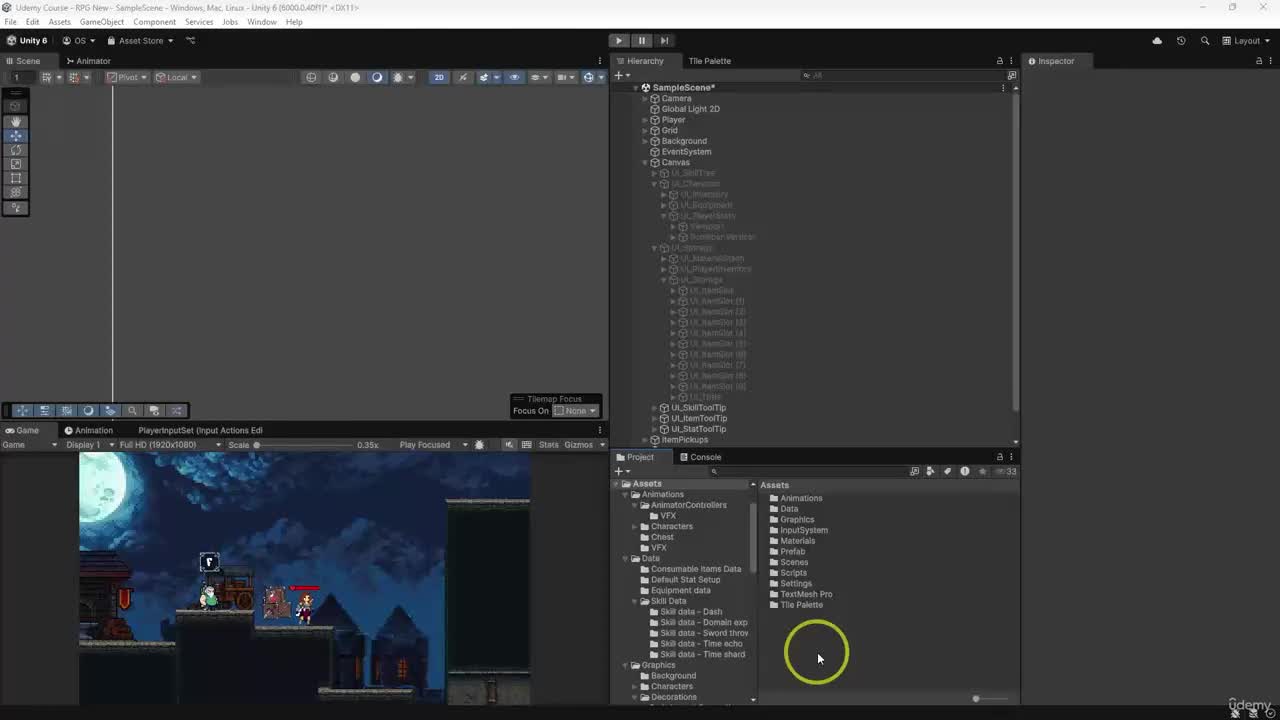Open the cloud services icon
This screenshot has height=720, width=1280.
pos(1157,41)
